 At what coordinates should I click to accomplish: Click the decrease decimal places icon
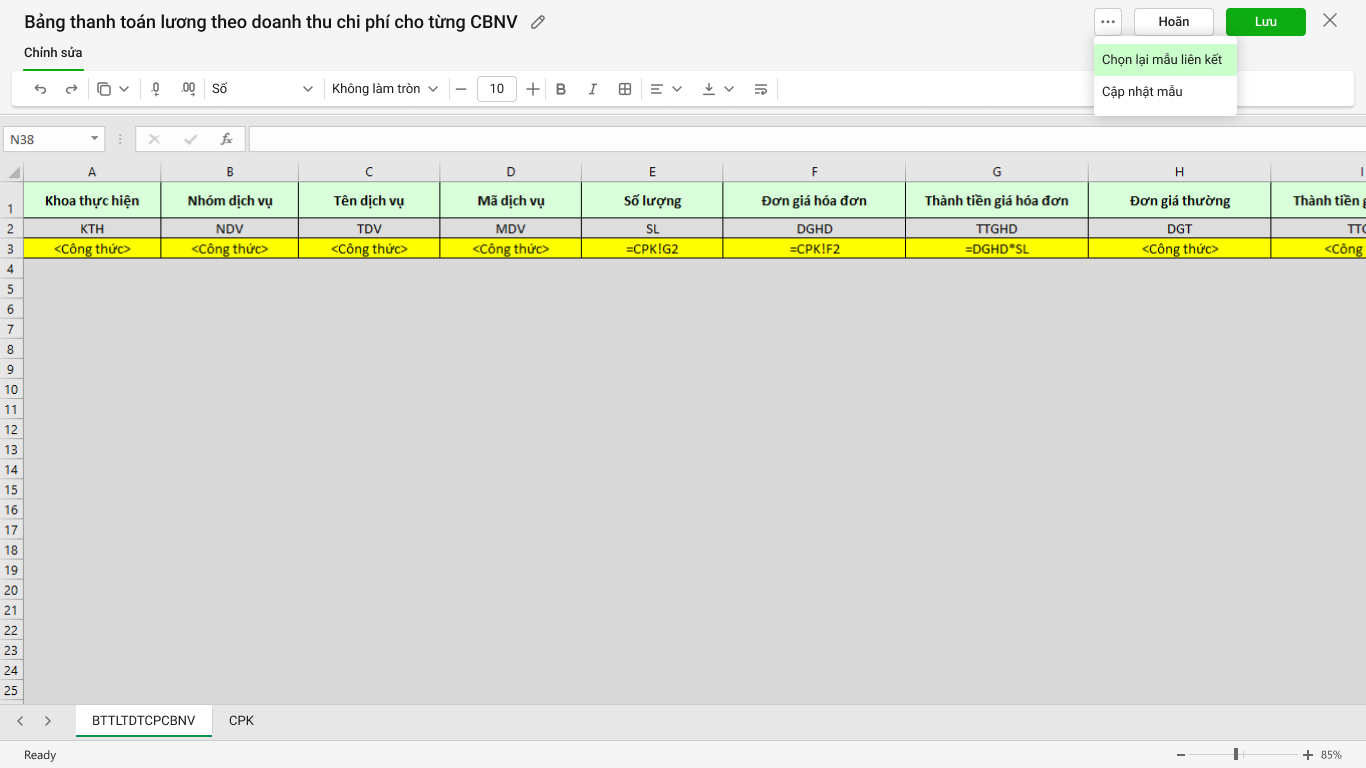(x=156, y=89)
